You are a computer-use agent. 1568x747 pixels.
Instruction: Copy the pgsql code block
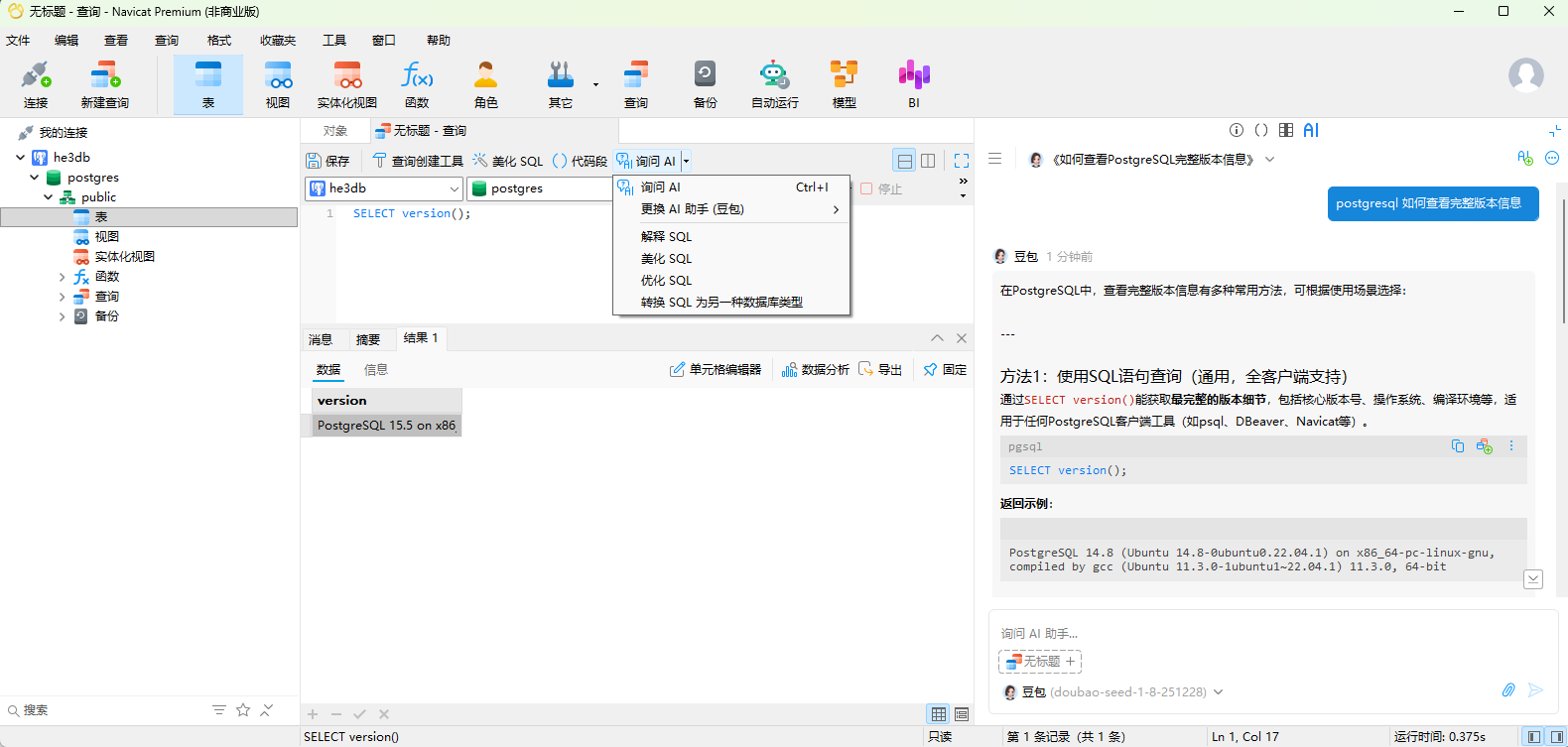pyautogui.click(x=1458, y=446)
